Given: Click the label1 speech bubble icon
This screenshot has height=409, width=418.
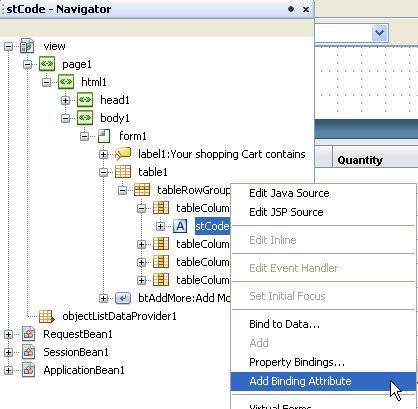Looking at the screenshot, I should [x=123, y=154].
